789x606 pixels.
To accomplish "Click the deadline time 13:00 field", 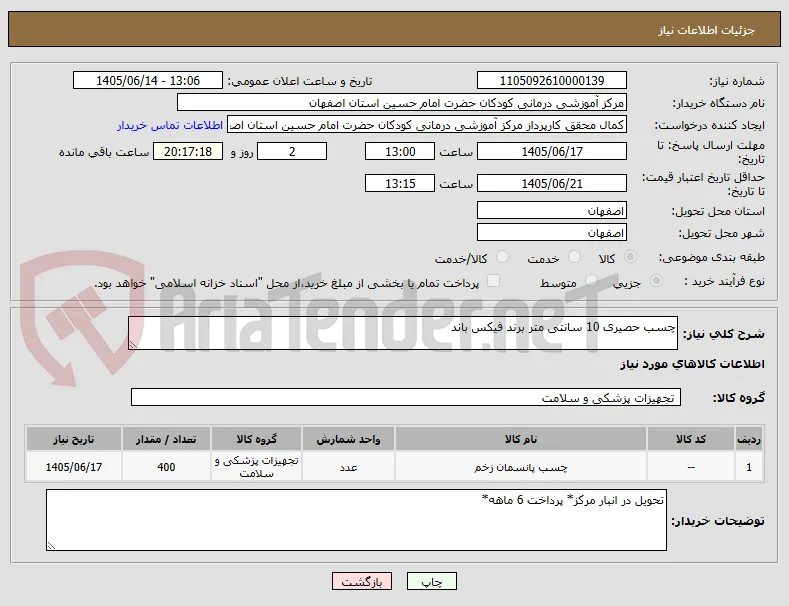I will point(400,152).
